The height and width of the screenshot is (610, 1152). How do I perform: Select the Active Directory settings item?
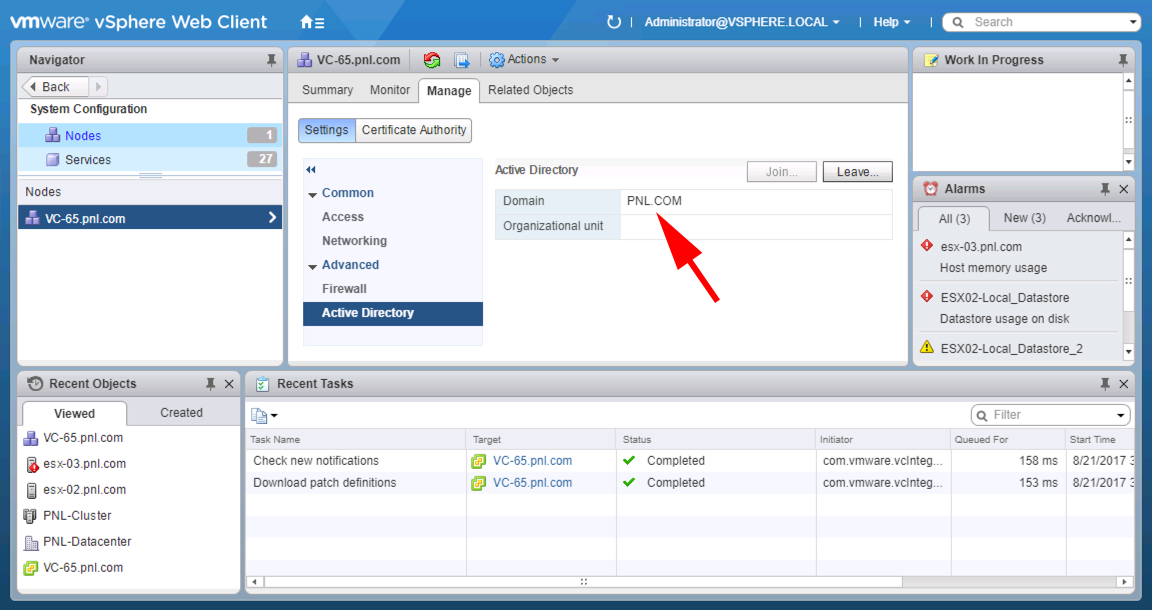point(393,313)
